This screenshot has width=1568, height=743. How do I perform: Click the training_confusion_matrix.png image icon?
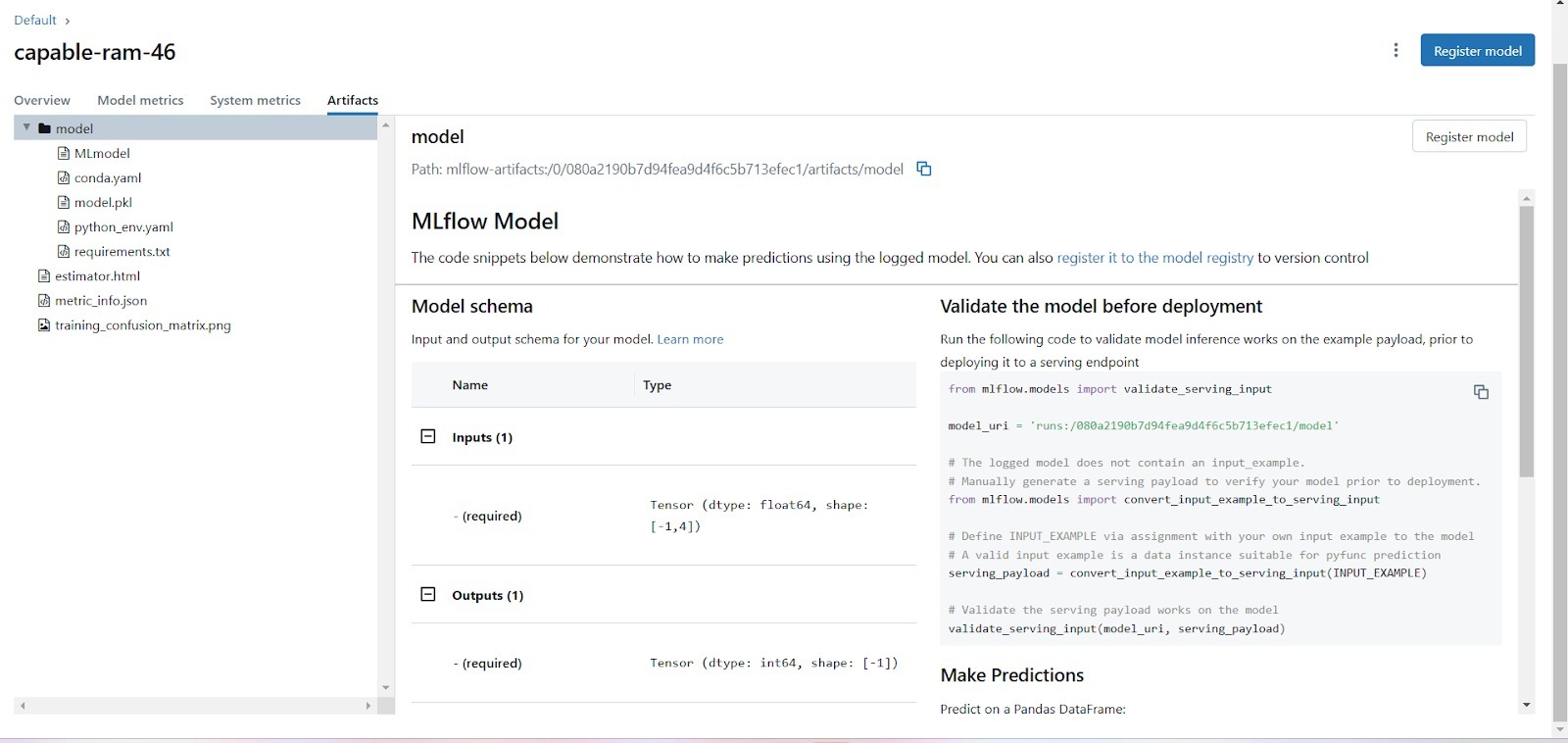point(44,325)
